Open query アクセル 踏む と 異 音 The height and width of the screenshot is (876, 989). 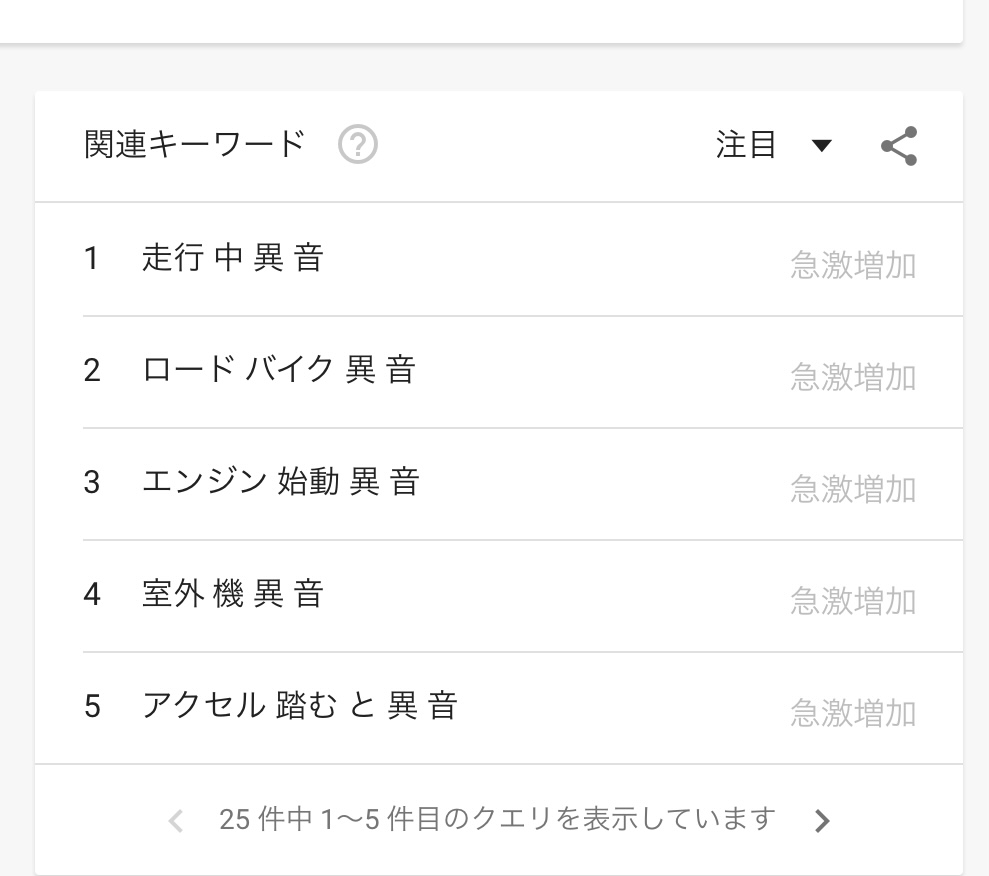point(300,705)
